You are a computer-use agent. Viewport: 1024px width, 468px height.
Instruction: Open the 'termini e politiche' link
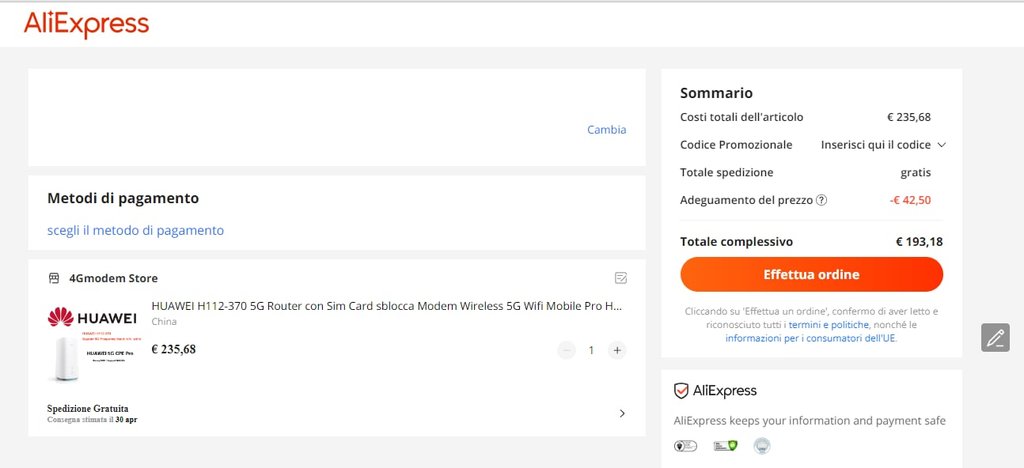point(829,324)
